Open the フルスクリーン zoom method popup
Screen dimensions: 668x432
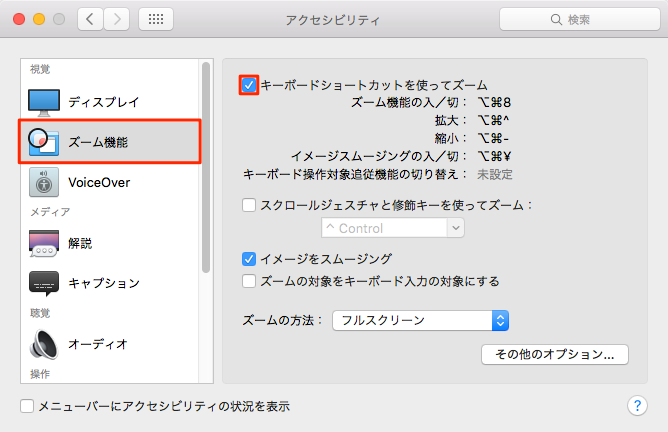(x=420, y=320)
